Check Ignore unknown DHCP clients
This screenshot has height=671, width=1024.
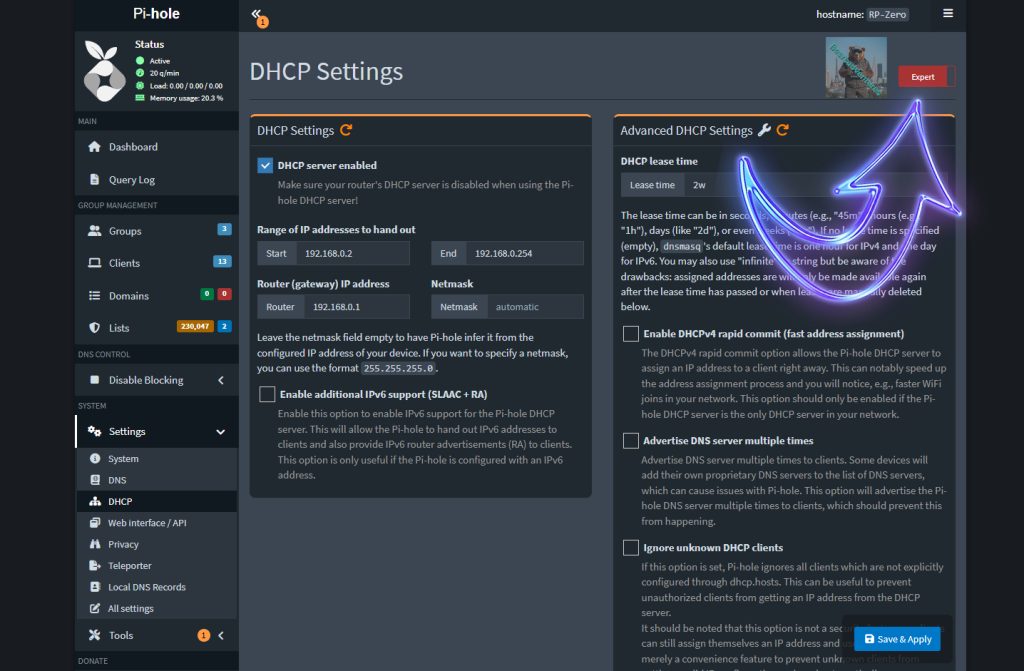pos(630,548)
